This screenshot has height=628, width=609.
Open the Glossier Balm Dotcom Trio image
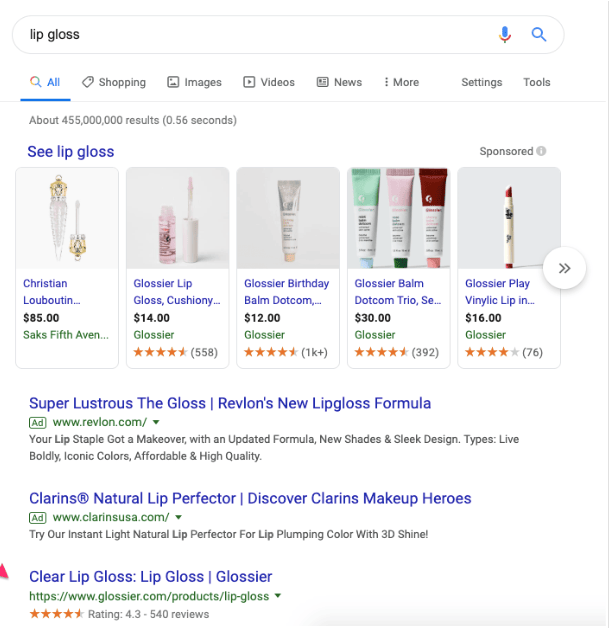point(399,218)
